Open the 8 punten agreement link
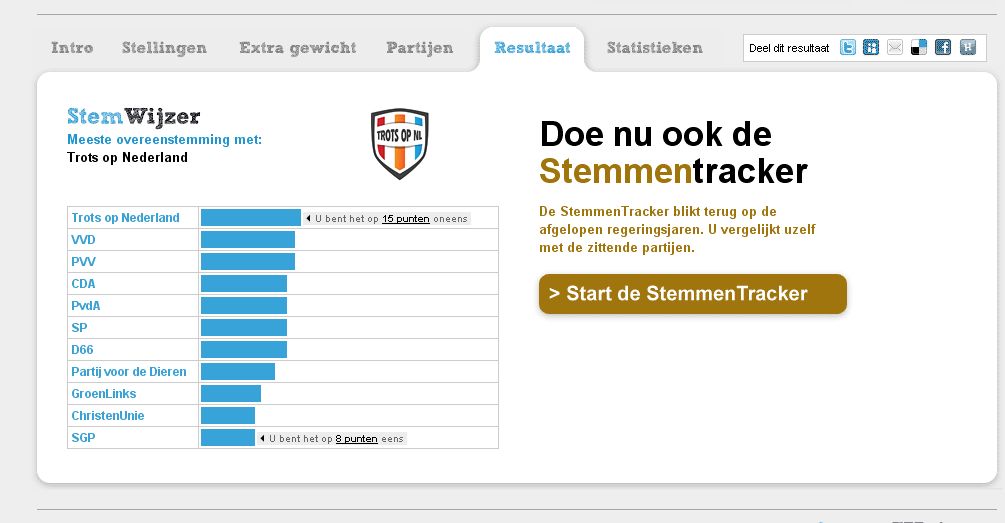The image size is (1005, 523). [356, 438]
